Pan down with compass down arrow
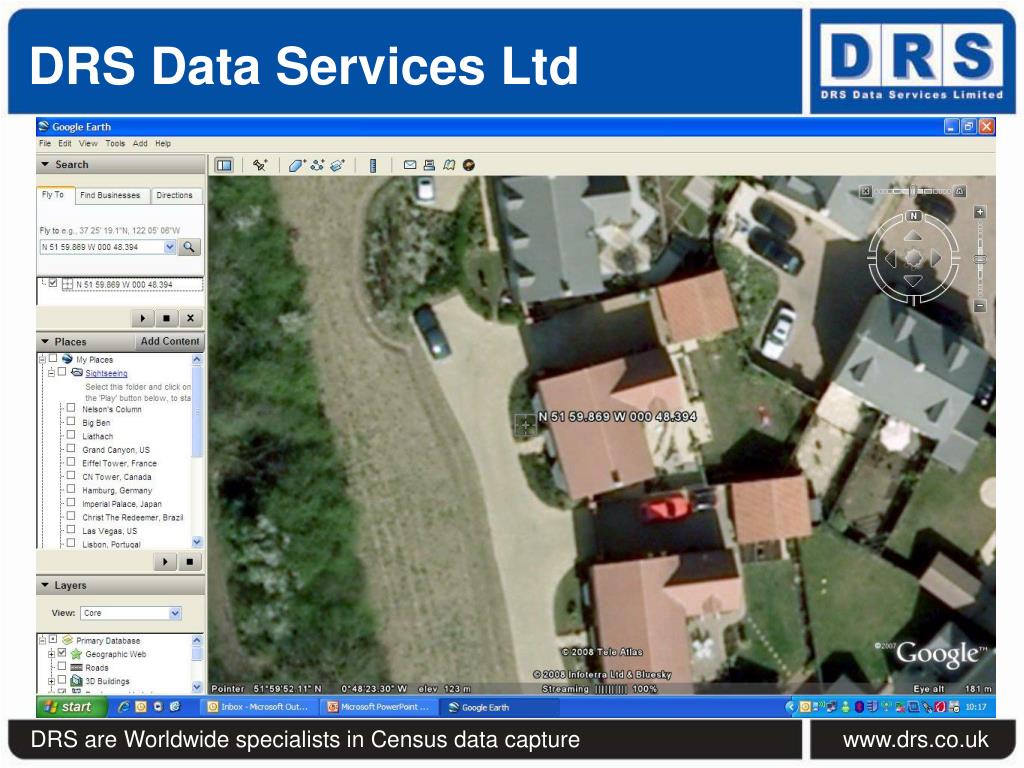The width and height of the screenshot is (1024, 768). point(914,281)
